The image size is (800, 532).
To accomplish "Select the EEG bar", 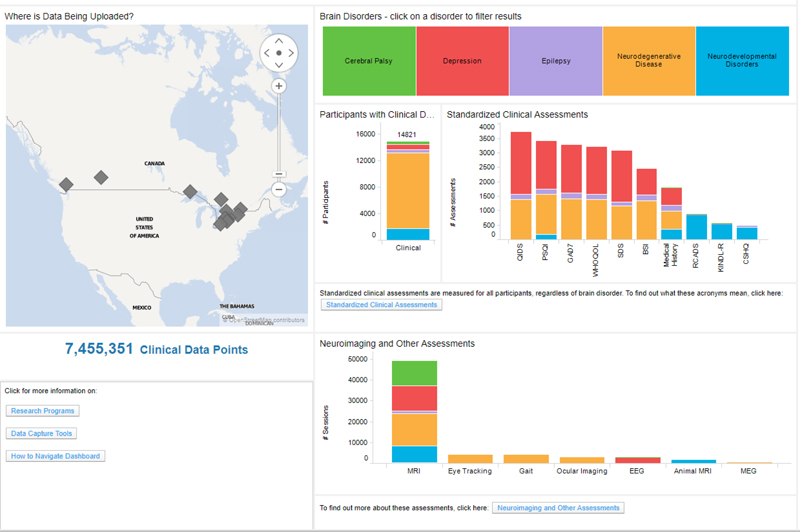I will (x=638, y=460).
